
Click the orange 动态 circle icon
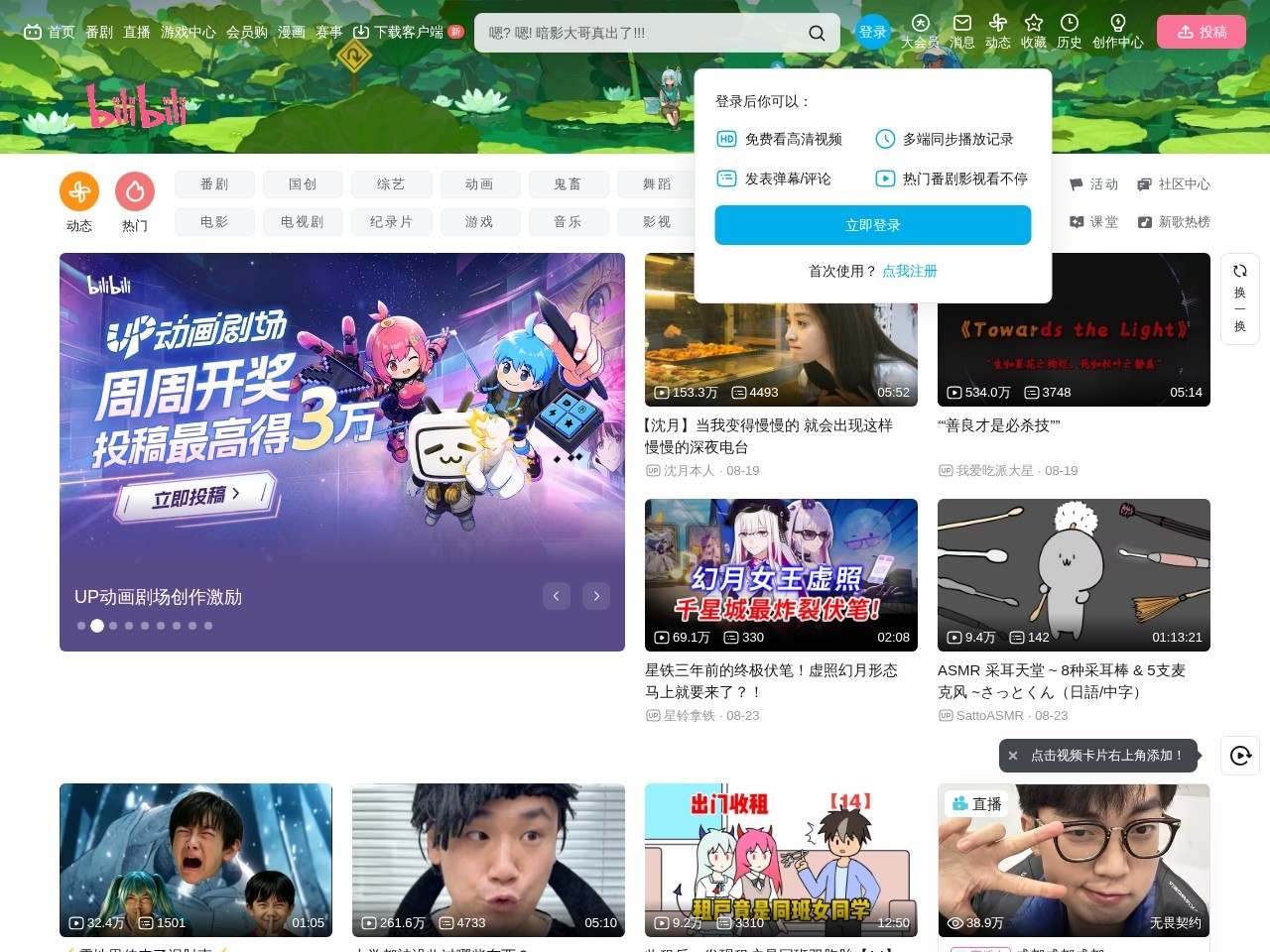coord(79,191)
